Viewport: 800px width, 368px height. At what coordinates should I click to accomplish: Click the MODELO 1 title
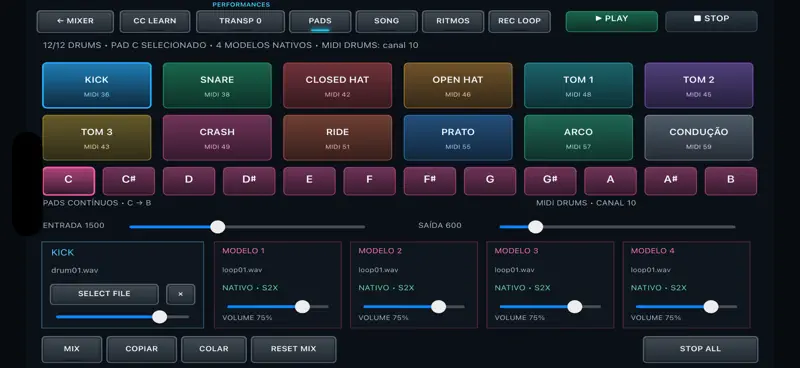pos(243,251)
